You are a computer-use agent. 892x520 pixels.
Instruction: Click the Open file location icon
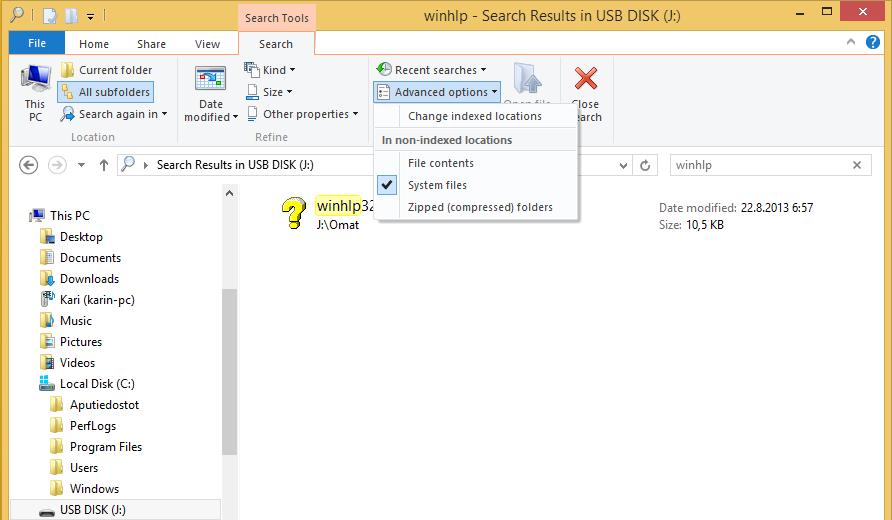click(x=527, y=79)
